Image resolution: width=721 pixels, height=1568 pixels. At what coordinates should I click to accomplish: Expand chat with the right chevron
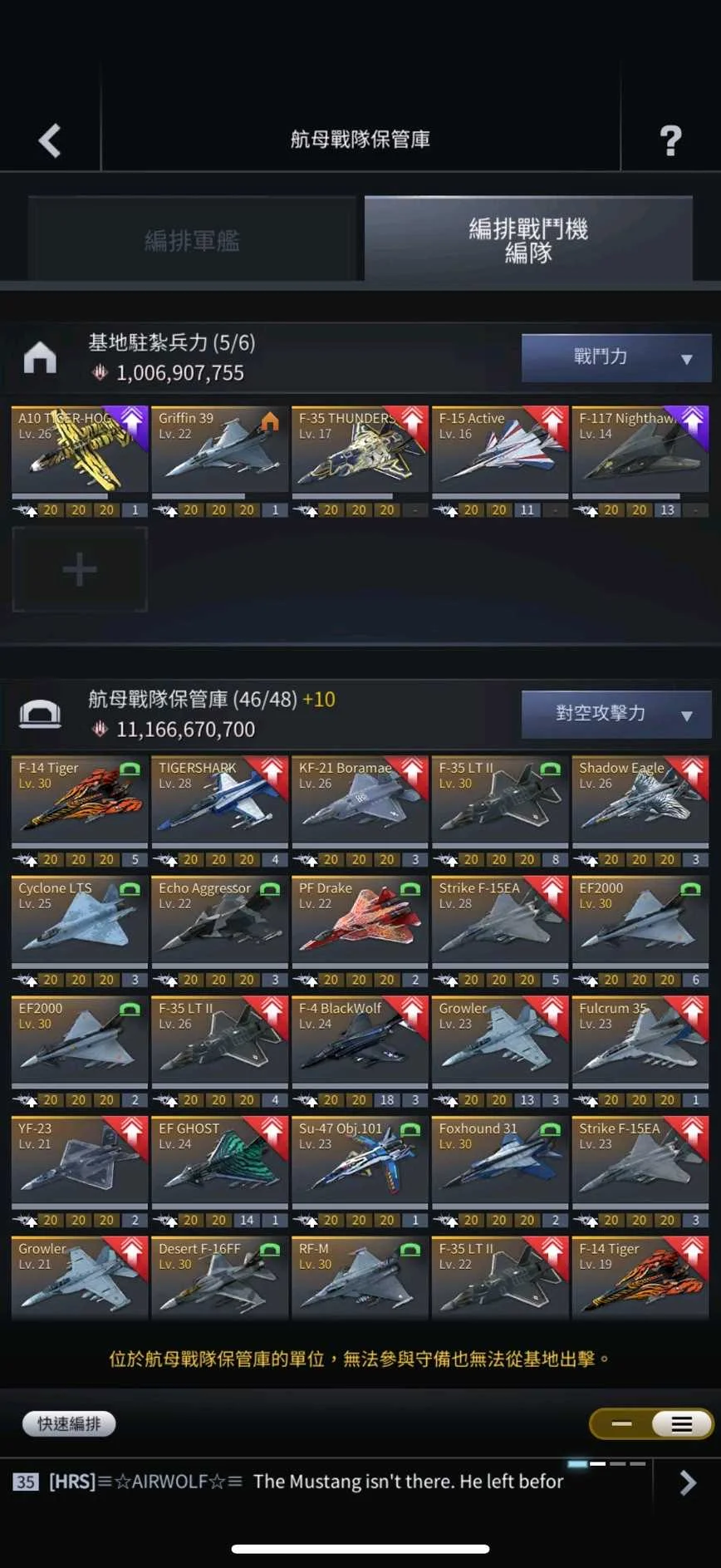point(687,1482)
